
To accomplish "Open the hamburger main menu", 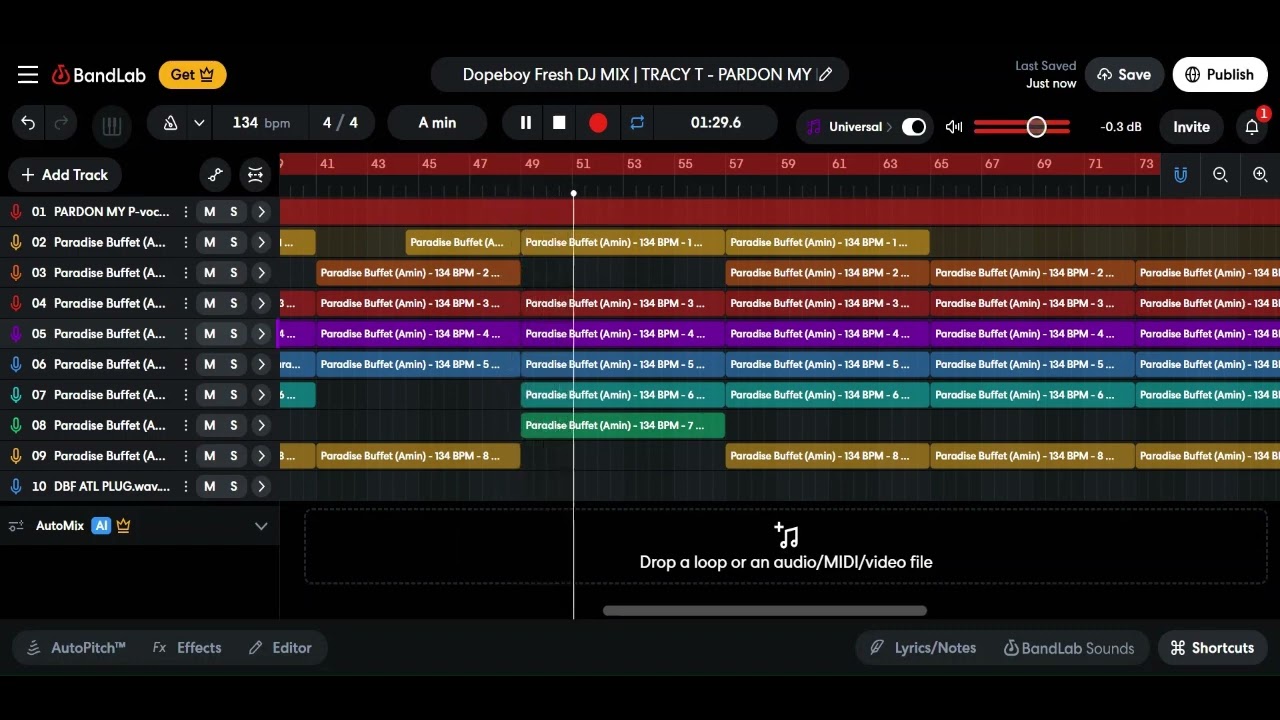I will tap(28, 74).
